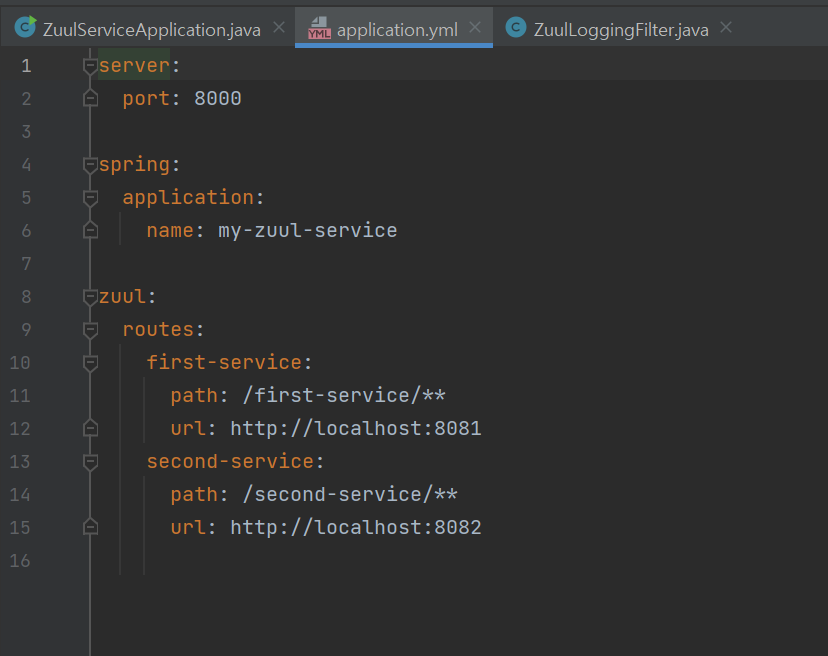Viewport: 828px width, 656px height.
Task: Click the server key on line 1
Action: tap(134, 65)
